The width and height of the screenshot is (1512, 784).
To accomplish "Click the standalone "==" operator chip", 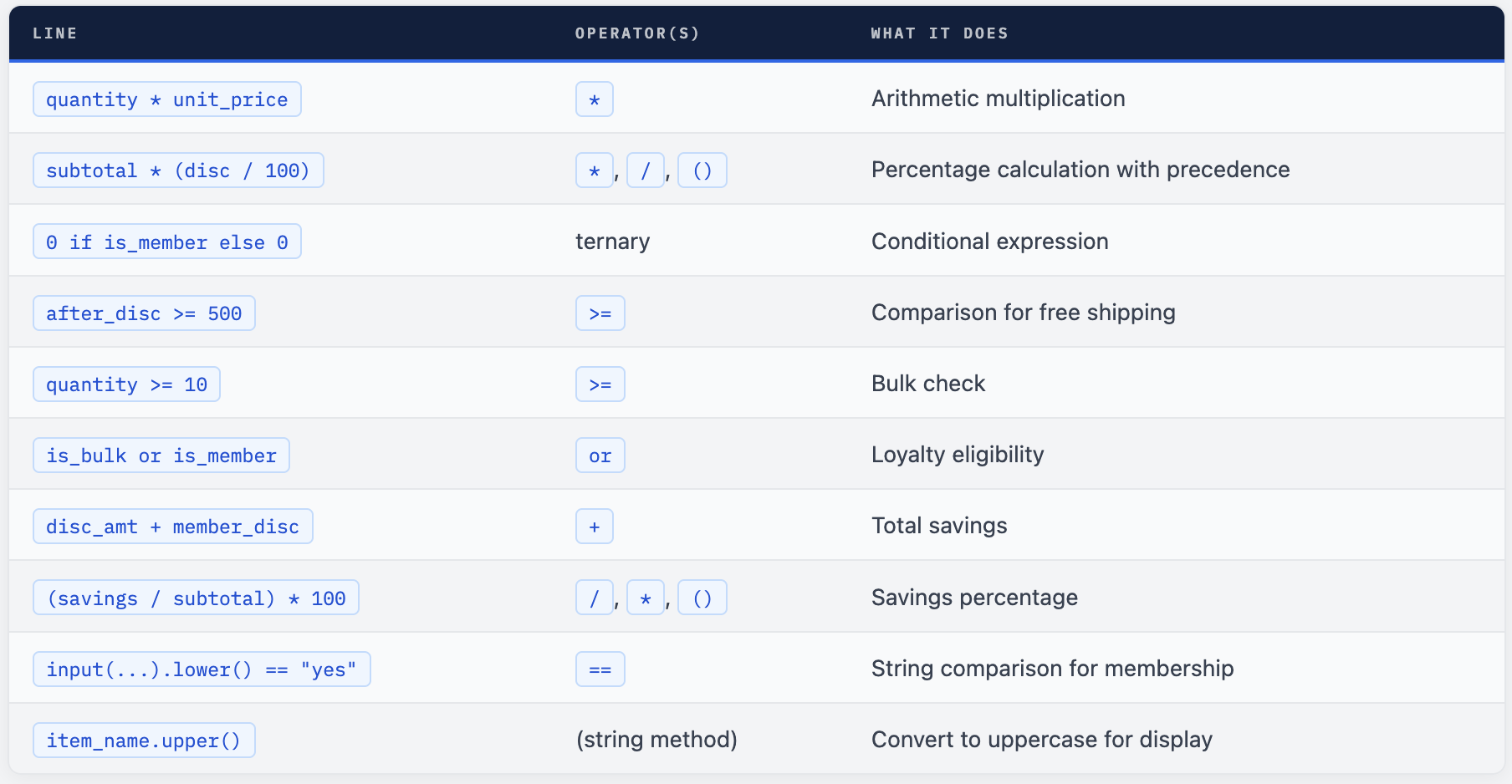I will [x=600, y=669].
